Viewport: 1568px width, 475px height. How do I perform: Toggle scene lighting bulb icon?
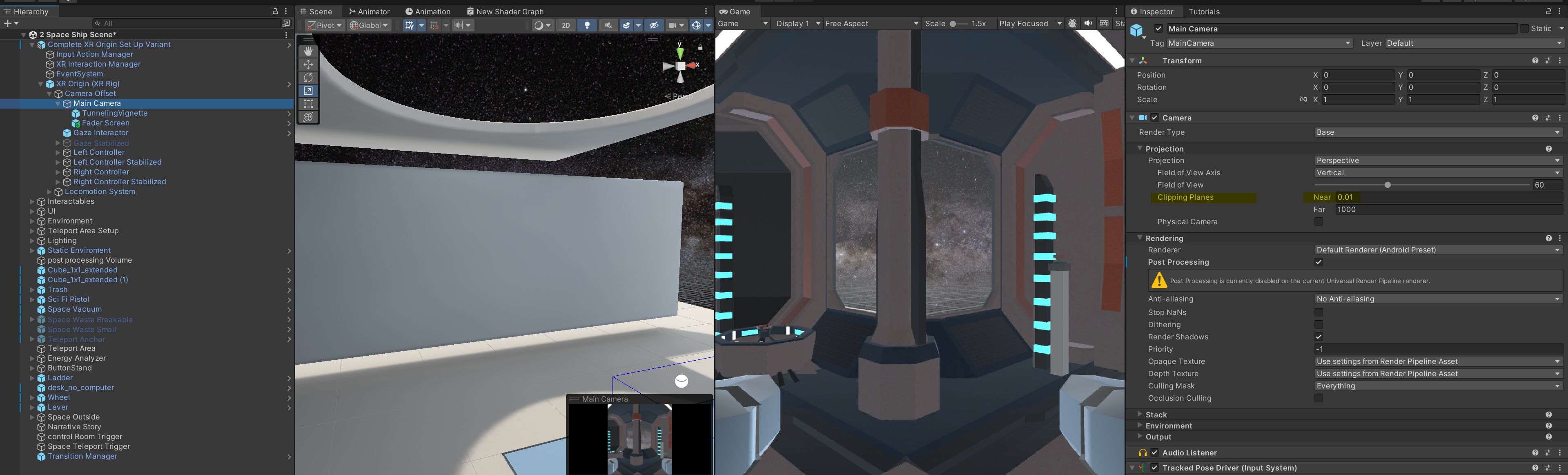coord(587,25)
